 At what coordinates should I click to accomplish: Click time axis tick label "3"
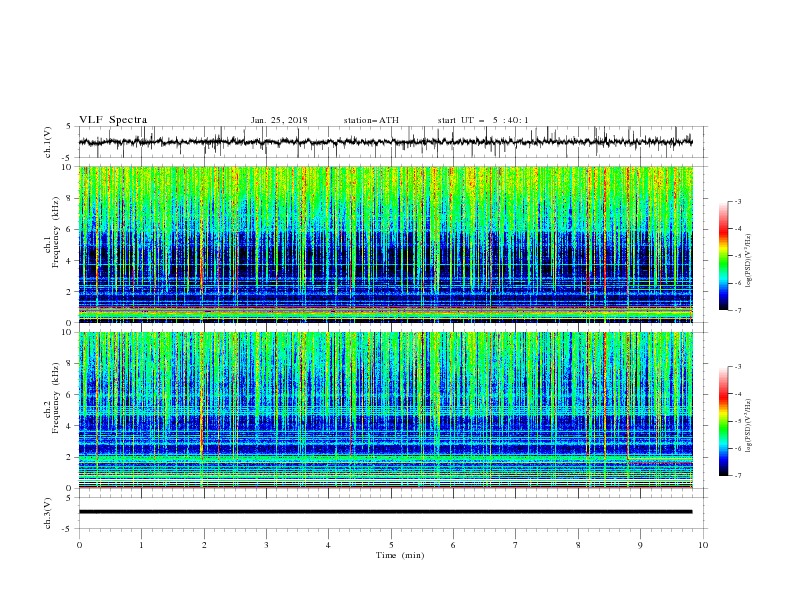pos(267,545)
